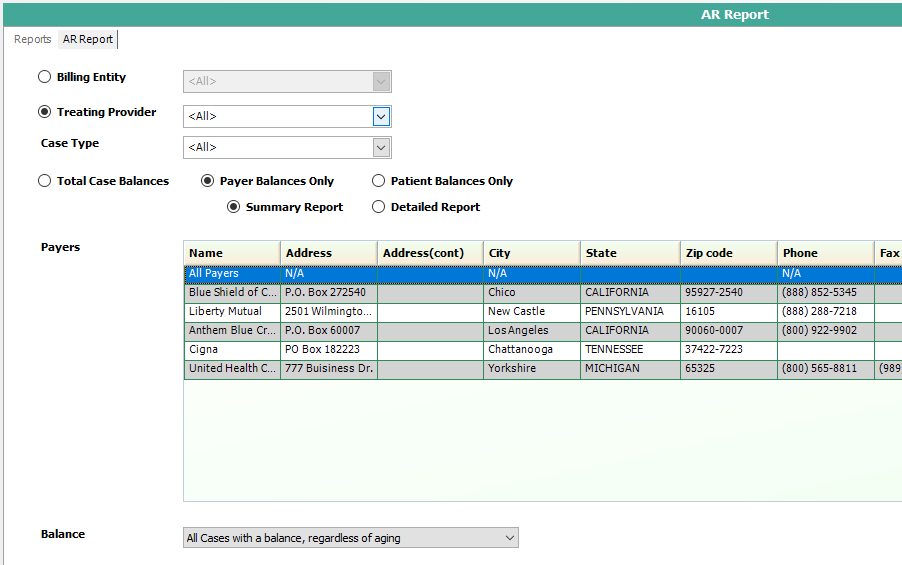Choose Patient Balances Only option
The width and height of the screenshot is (902, 565).
(x=378, y=181)
